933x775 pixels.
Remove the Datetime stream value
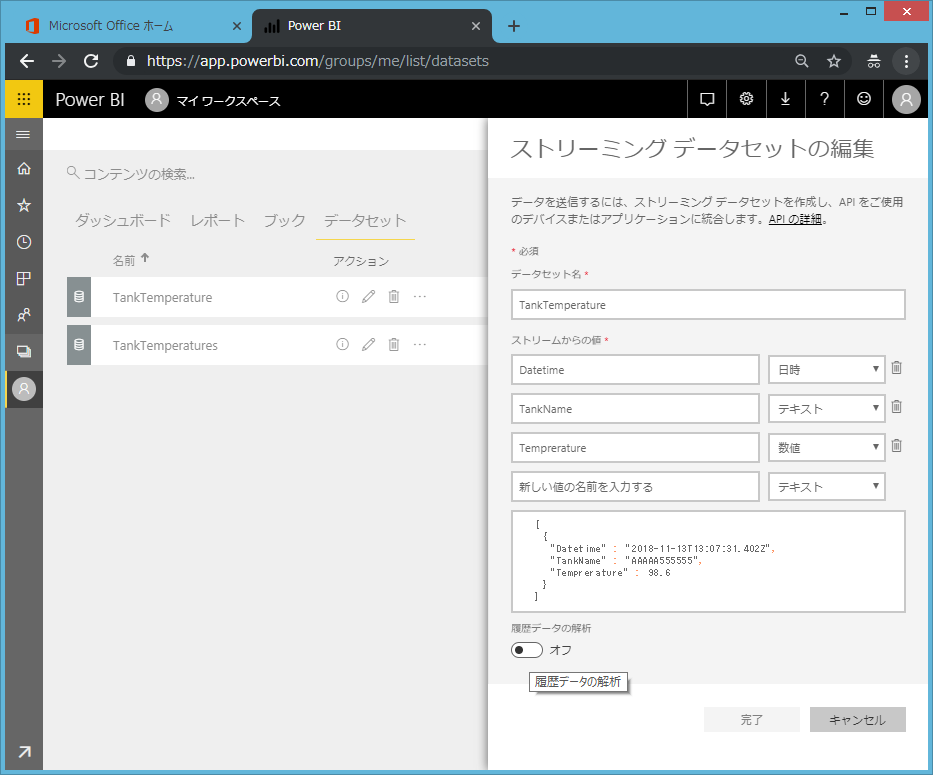(897, 368)
